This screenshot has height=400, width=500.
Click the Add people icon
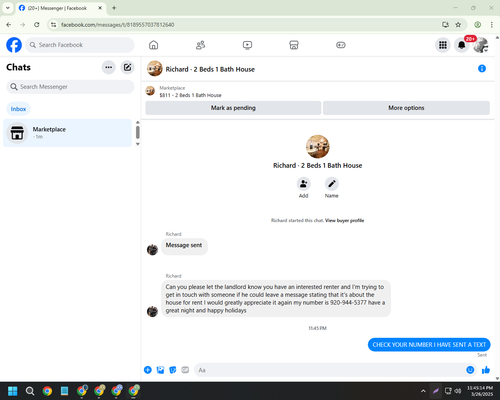pyautogui.click(x=304, y=184)
